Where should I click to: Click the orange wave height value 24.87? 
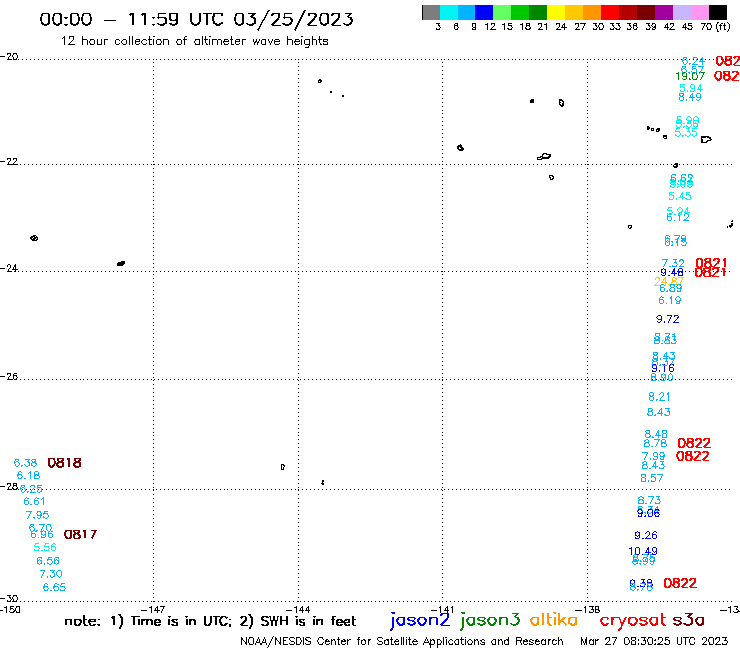click(x=669, y=282)
